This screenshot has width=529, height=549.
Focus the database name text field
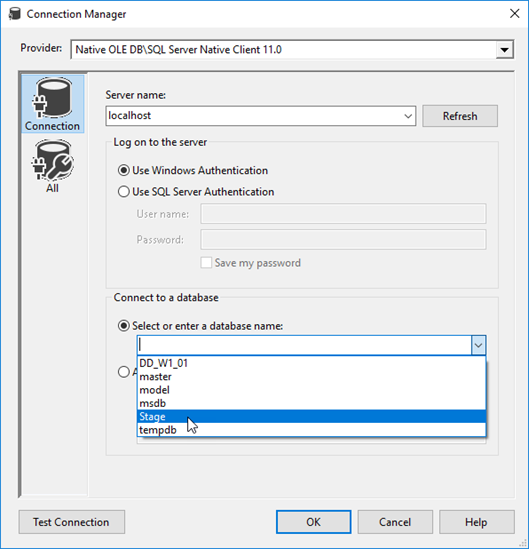[x=304, y=346]
